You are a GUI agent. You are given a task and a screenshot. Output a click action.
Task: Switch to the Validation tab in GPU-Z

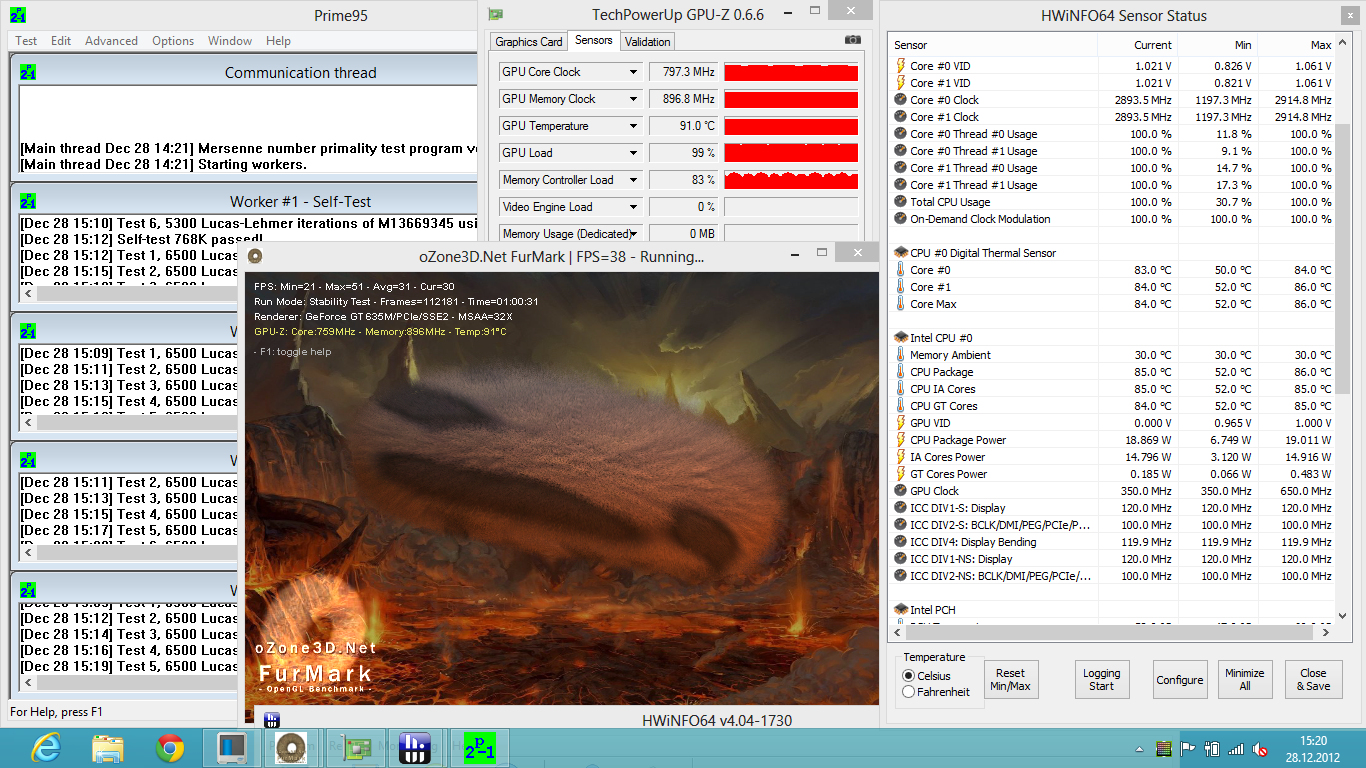tap(647, 42)
